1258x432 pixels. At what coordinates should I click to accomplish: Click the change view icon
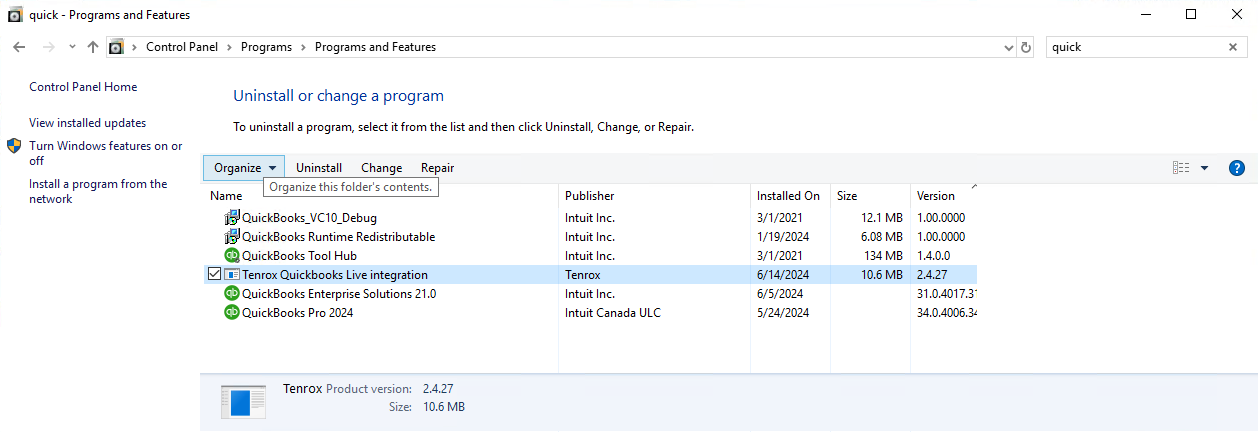(1181, 168)
